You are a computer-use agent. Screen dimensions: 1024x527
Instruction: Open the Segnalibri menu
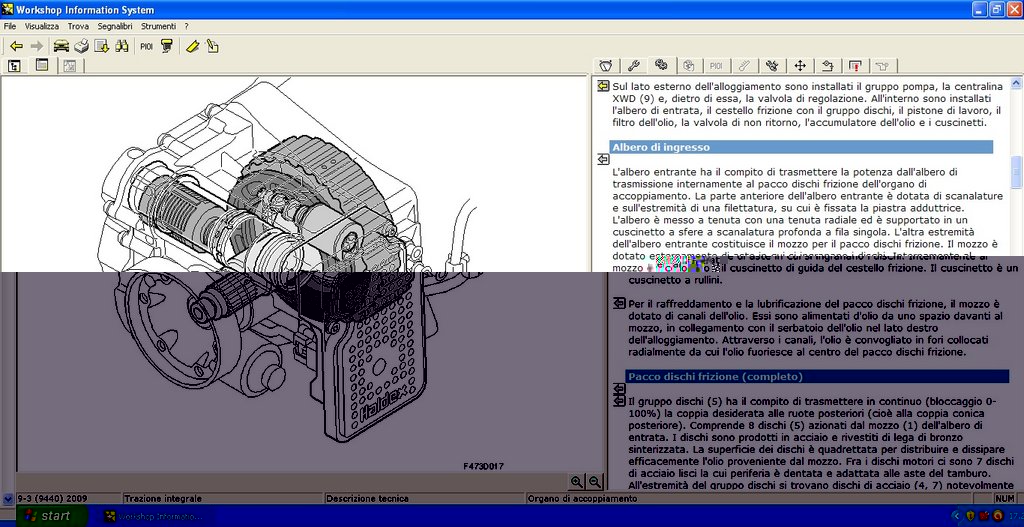[115, 27]
